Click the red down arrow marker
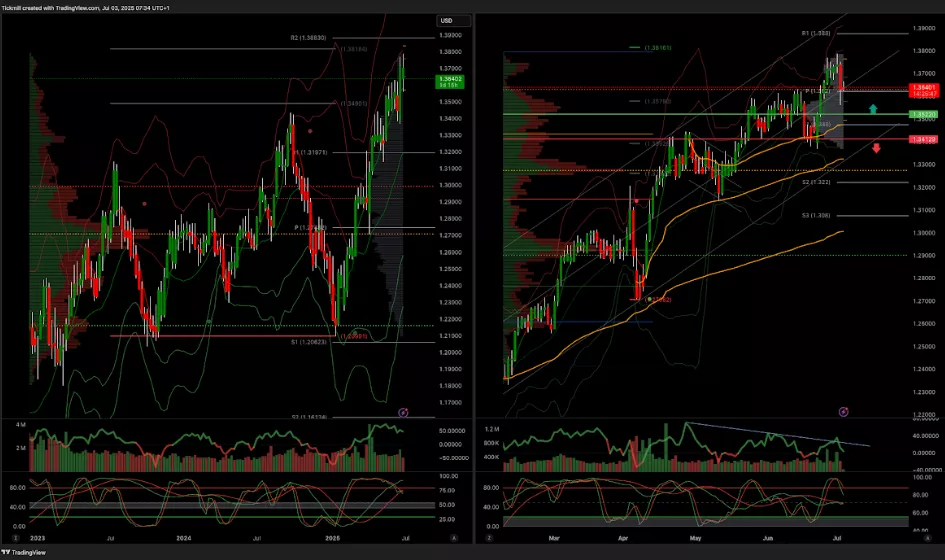This screenshot has height=560, width=945. pyautogui.click(x=876, y=149)
